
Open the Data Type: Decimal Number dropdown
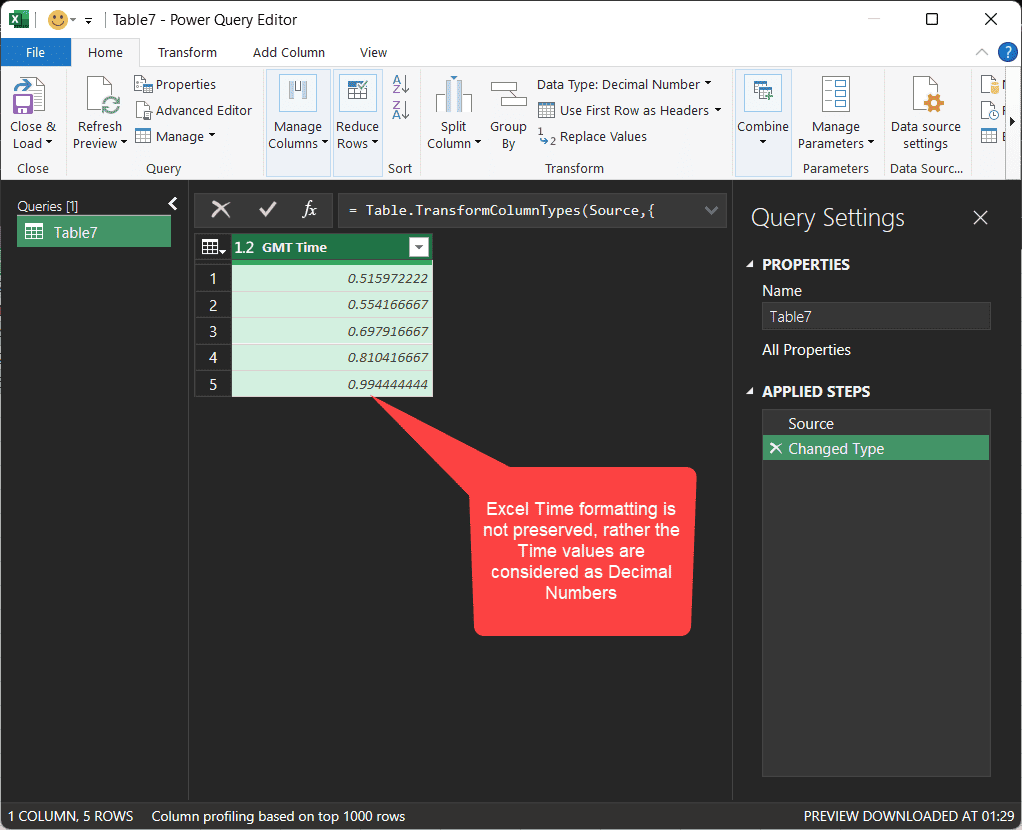click(x=624, y=84)
